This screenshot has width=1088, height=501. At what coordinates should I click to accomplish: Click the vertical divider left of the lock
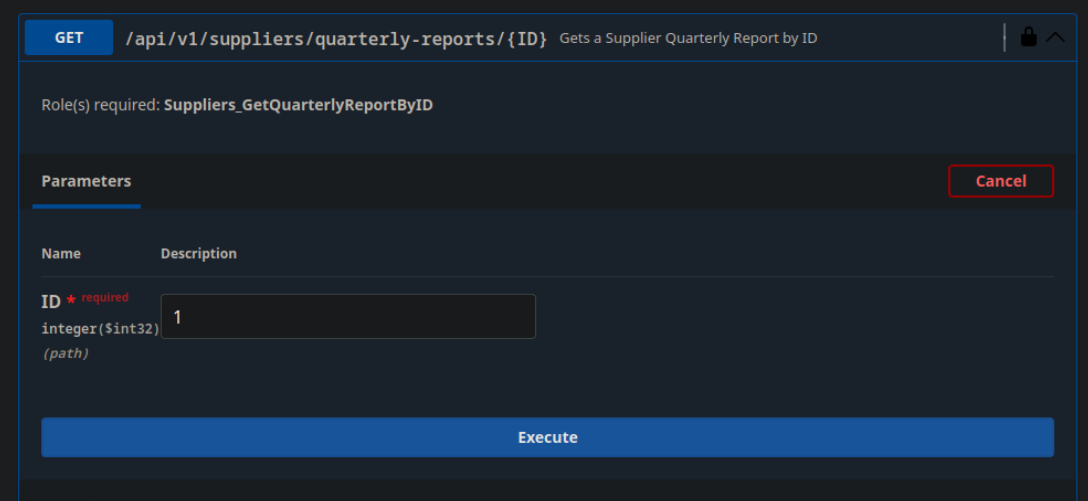pos(1004,38)
